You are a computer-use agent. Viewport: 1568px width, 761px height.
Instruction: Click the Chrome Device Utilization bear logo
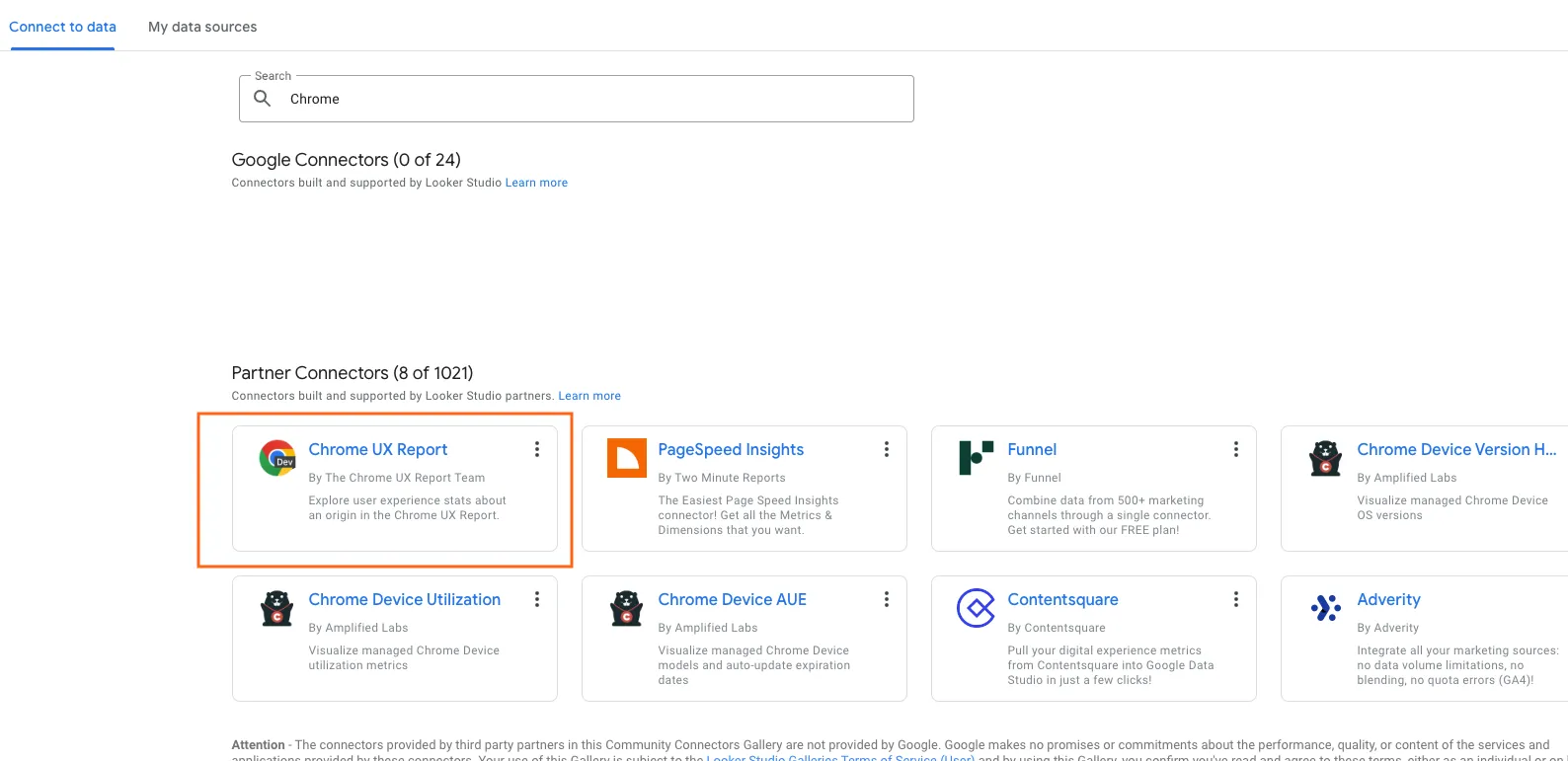277,608
